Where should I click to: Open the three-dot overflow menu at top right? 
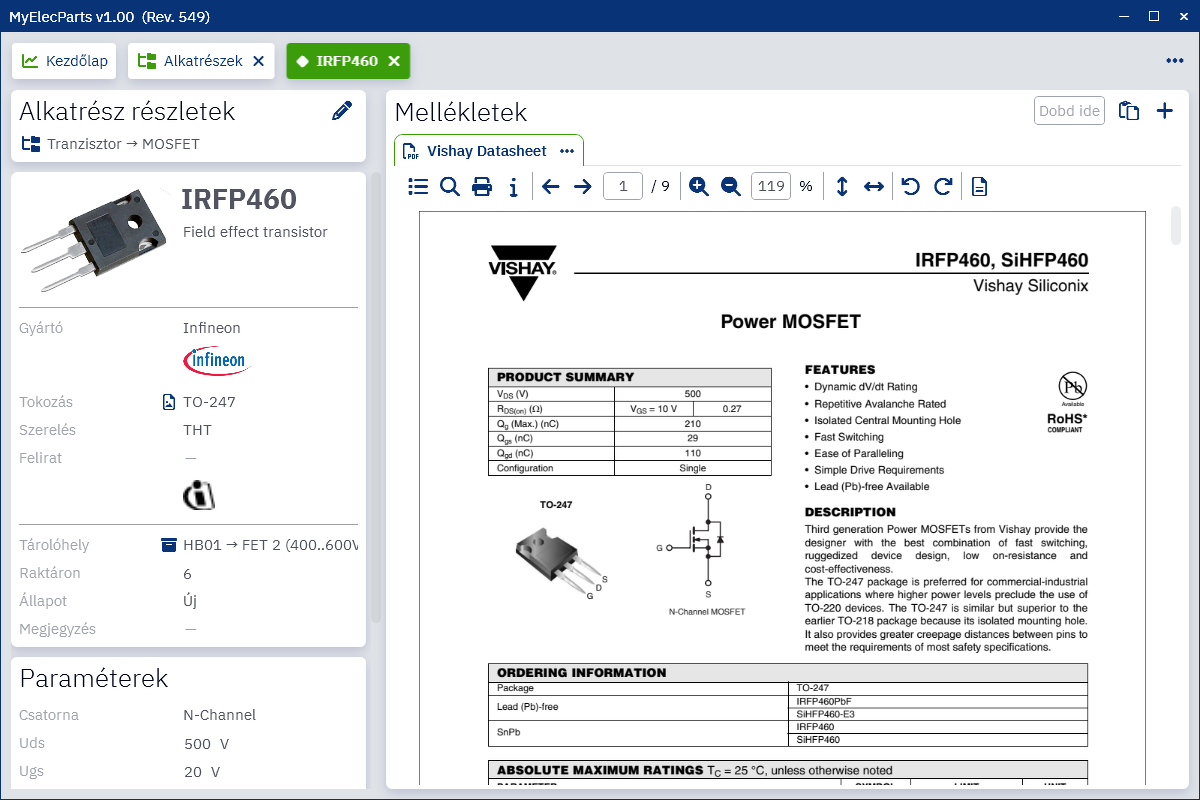(x=1174, y=61)
